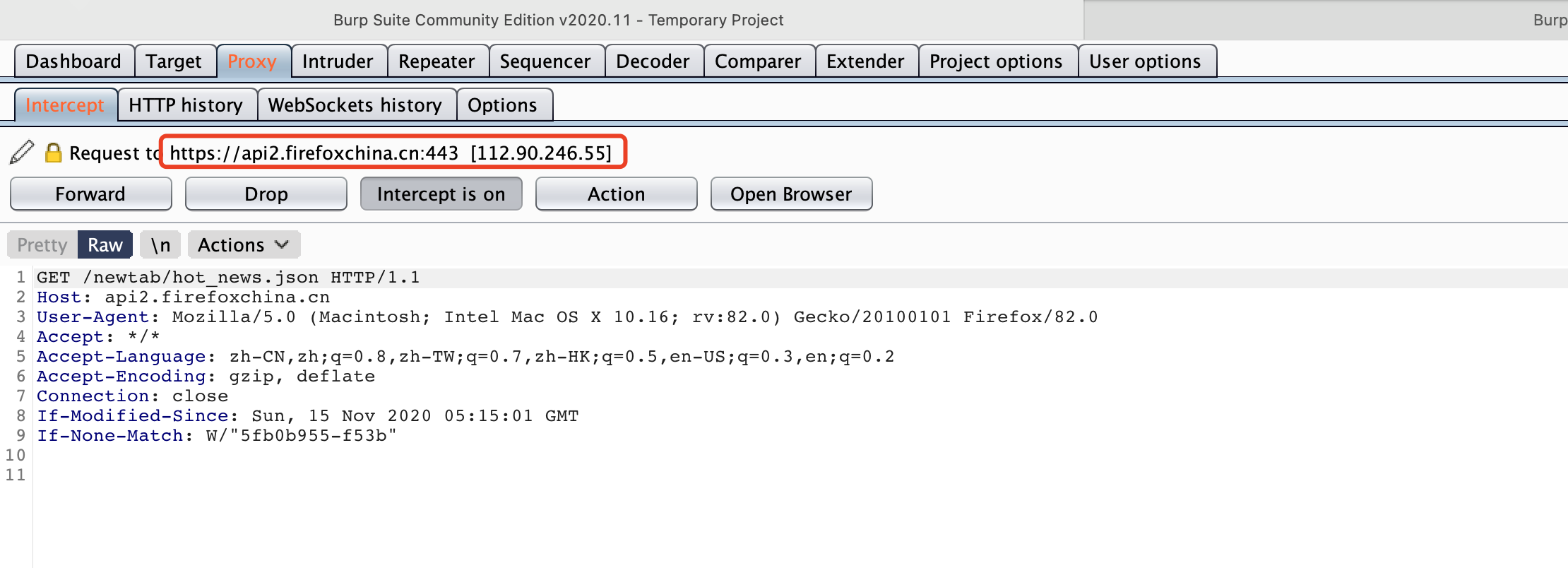Click the Open Browser button

coord(791,194)
